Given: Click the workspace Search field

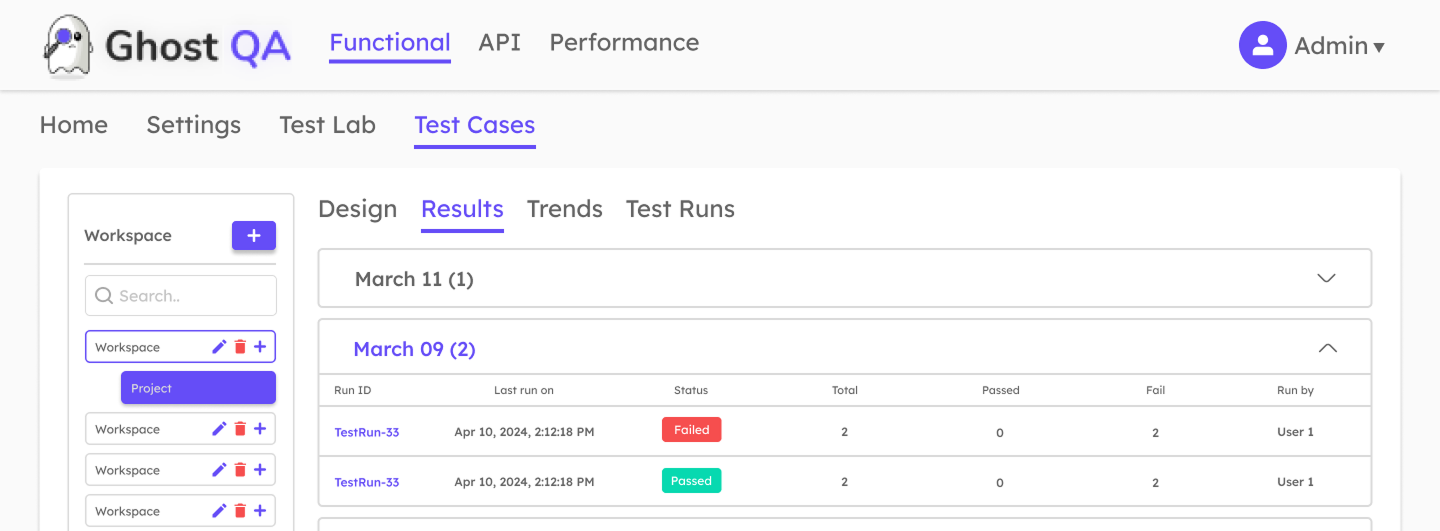Looking at the screenshot, I should click(x=181, y=296).
